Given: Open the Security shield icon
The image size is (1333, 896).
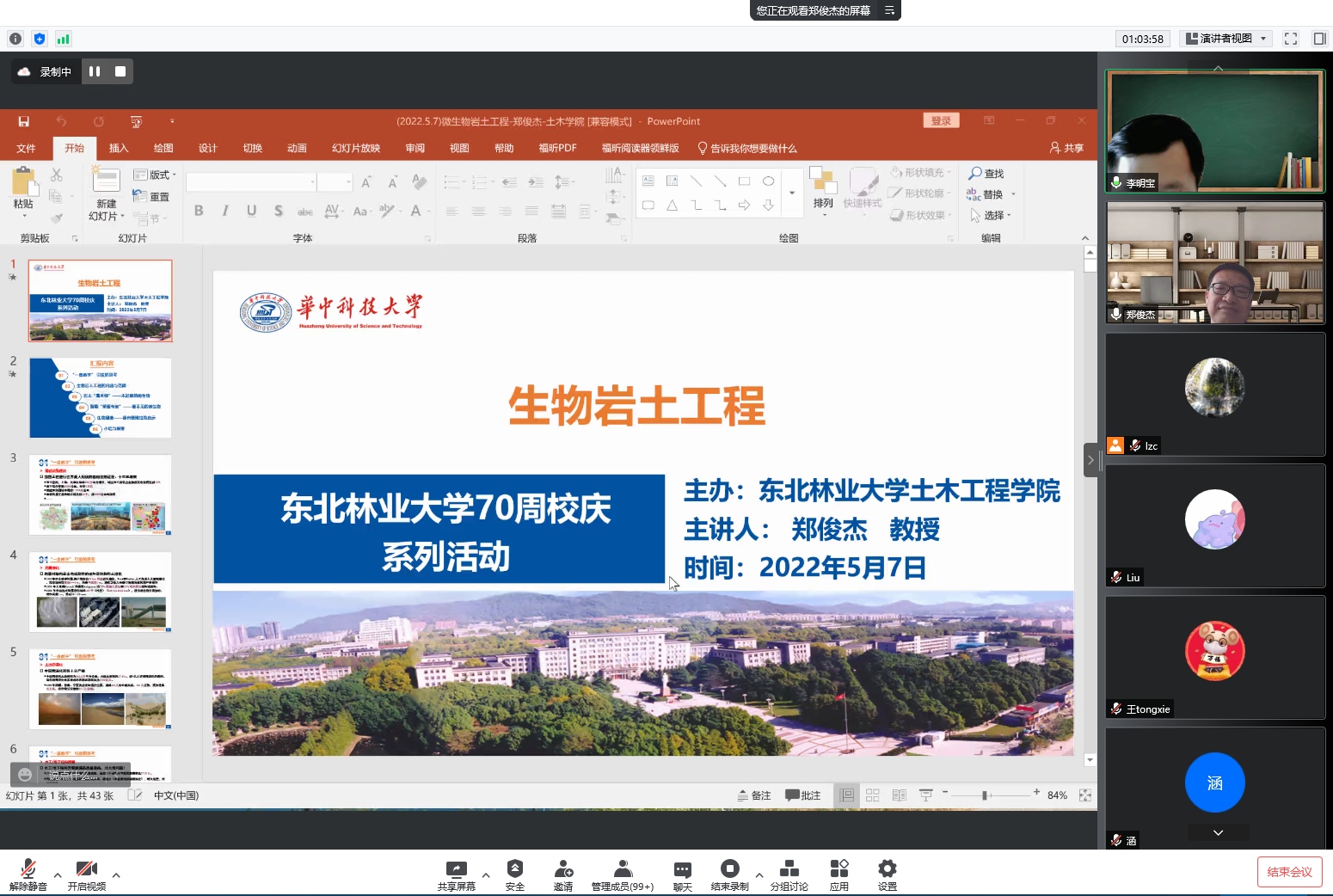Looking at the screenshot, I should [514, 869].
